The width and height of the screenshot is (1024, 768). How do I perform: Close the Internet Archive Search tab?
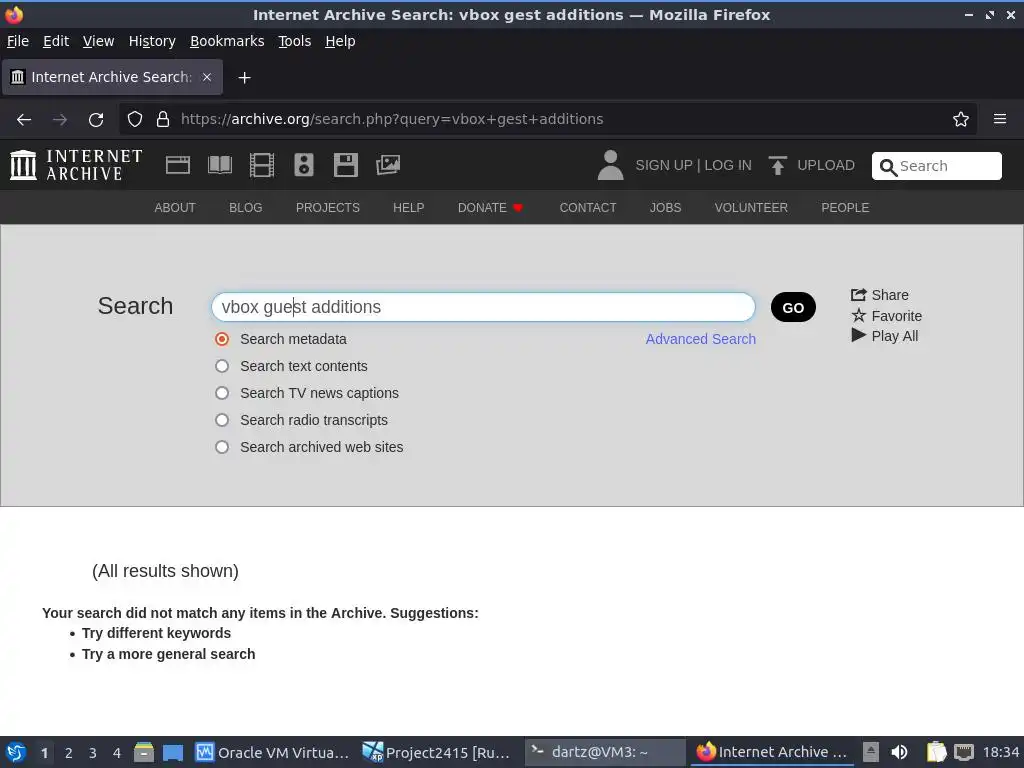(207, 77)
